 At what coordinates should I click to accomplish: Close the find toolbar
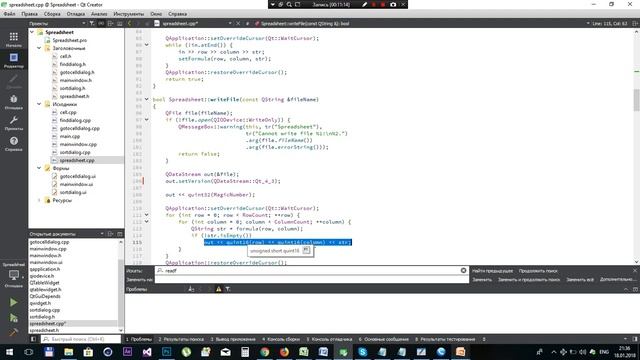click(635, 271)
